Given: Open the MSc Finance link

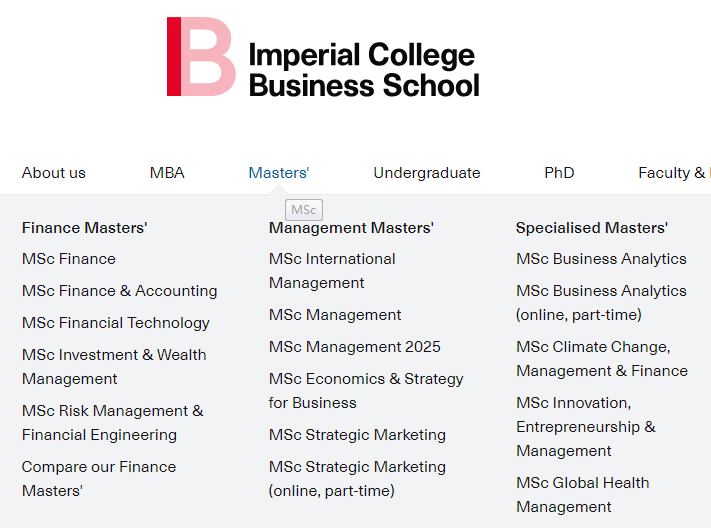Looking at the screenshot, I should [x=69, y=259].
